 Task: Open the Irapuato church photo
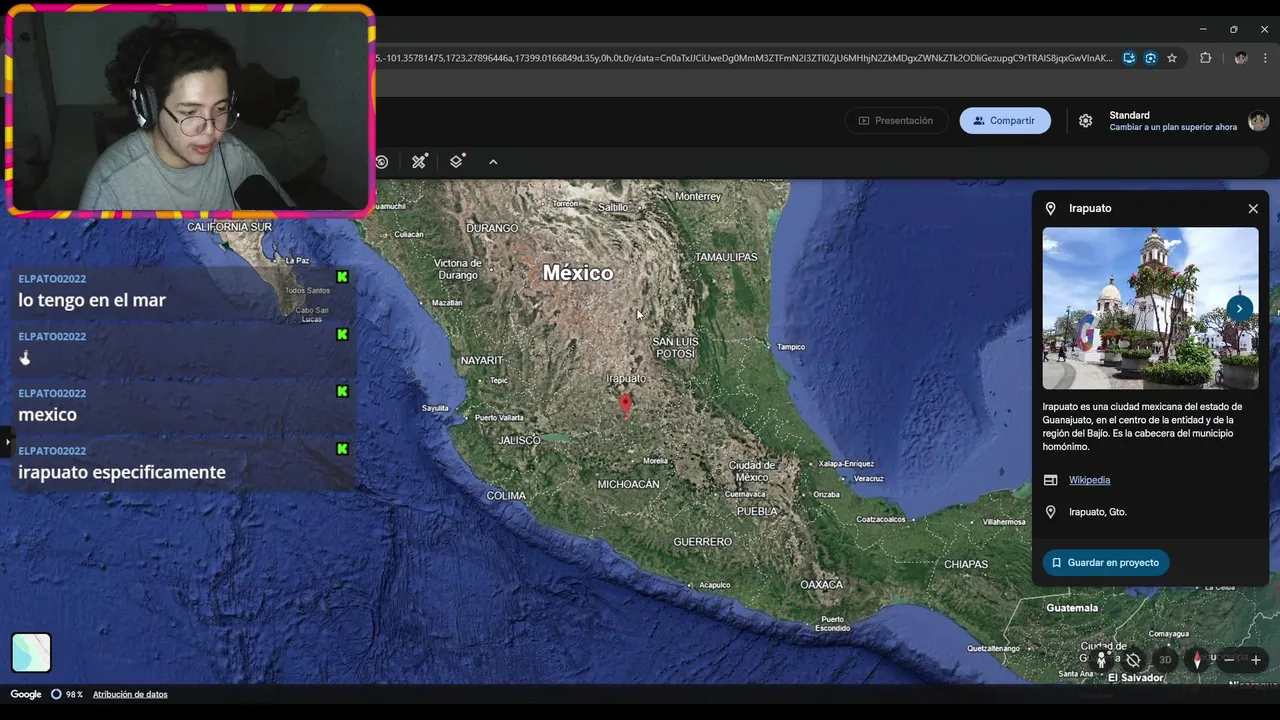click(x=1150, y=308)
